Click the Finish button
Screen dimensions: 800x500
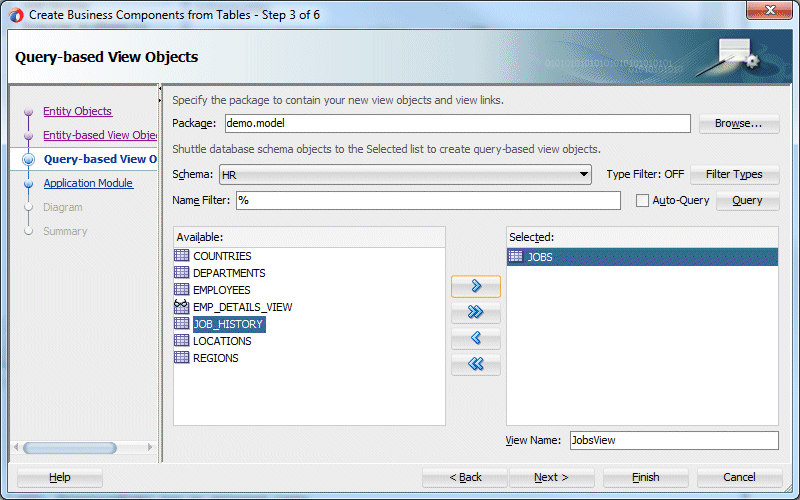[646, 478]
